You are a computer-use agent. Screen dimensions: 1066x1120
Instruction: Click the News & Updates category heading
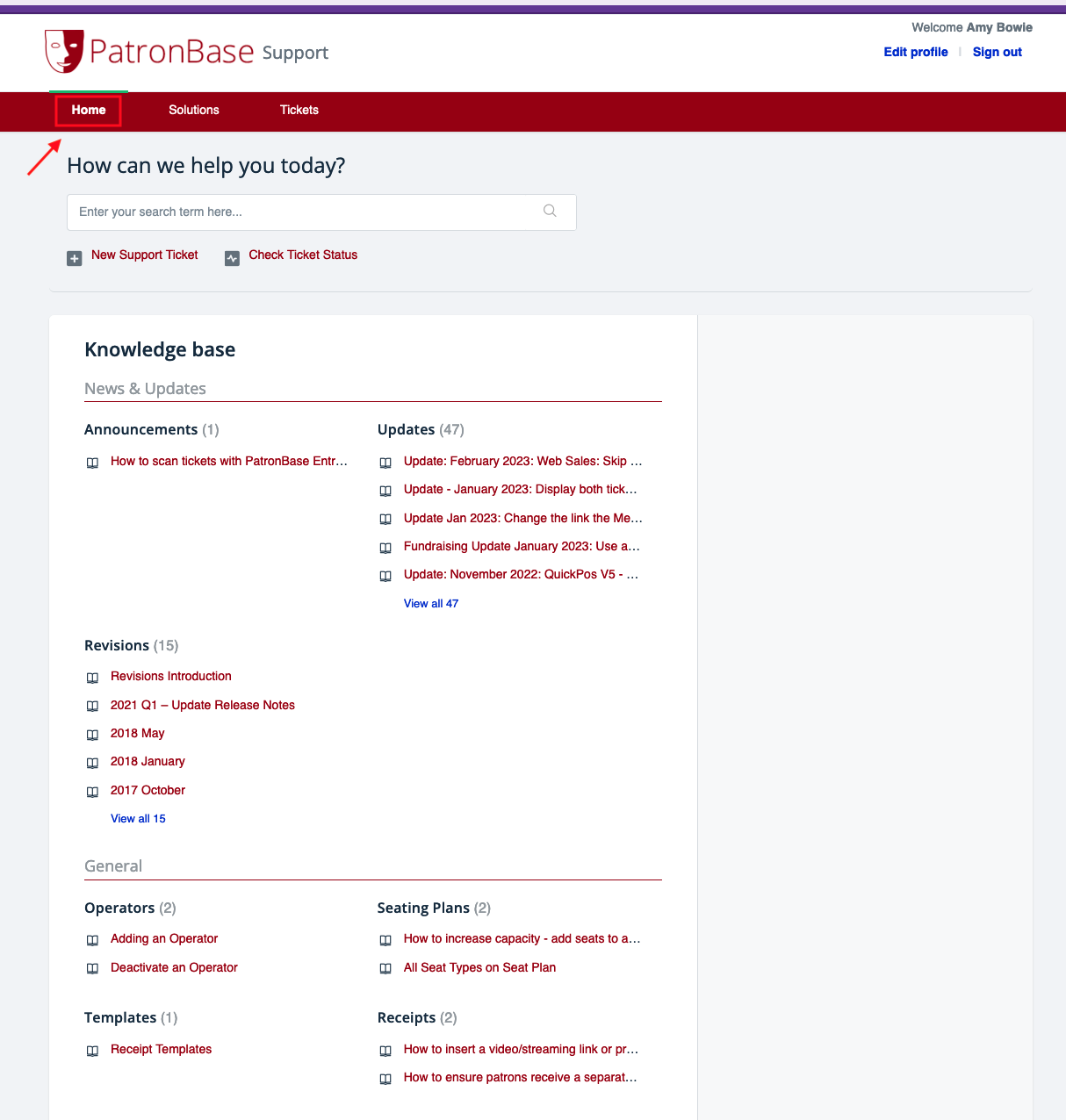tap(145, 388)
